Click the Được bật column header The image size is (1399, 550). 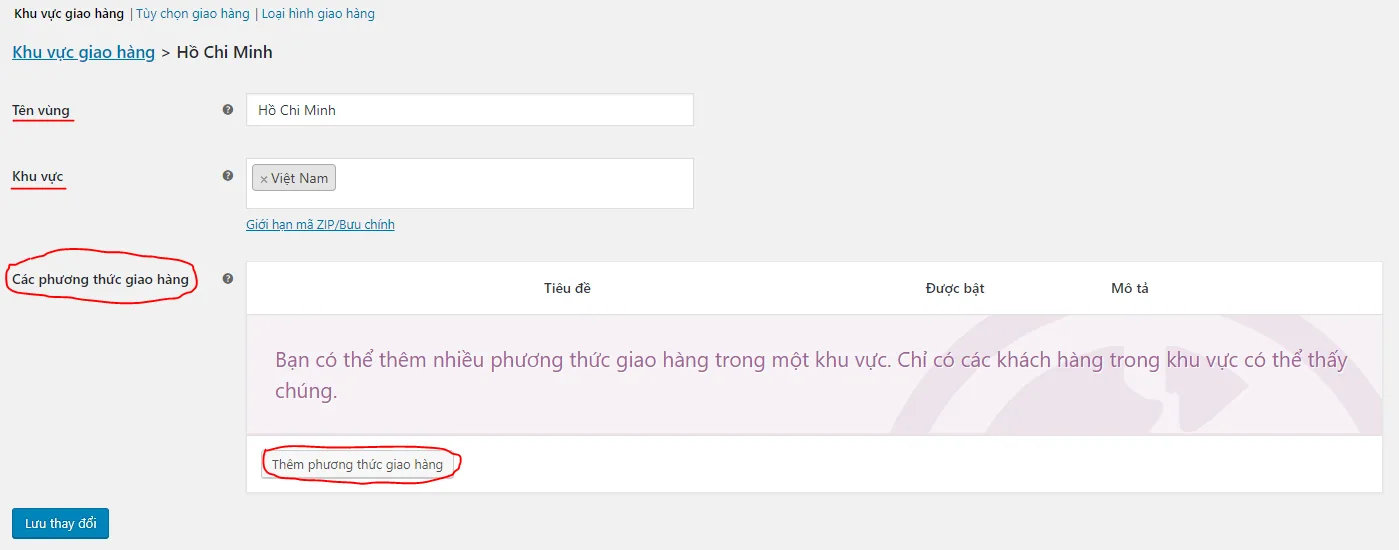[x=955, y=288]
